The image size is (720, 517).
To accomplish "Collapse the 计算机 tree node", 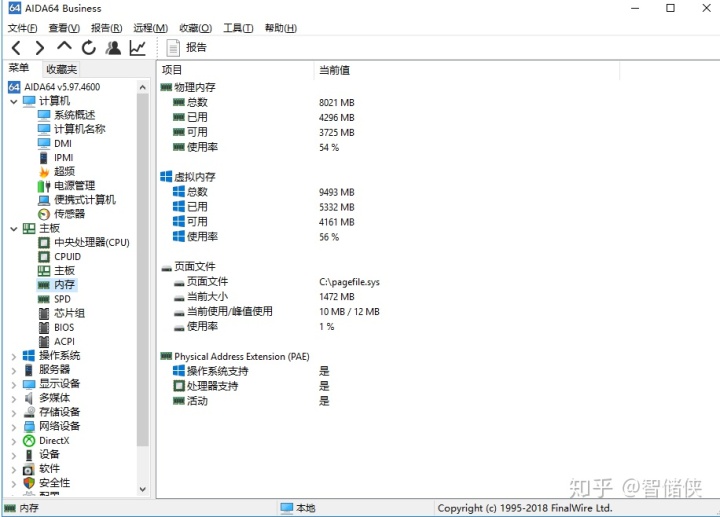I will click(x=14, y=101).
